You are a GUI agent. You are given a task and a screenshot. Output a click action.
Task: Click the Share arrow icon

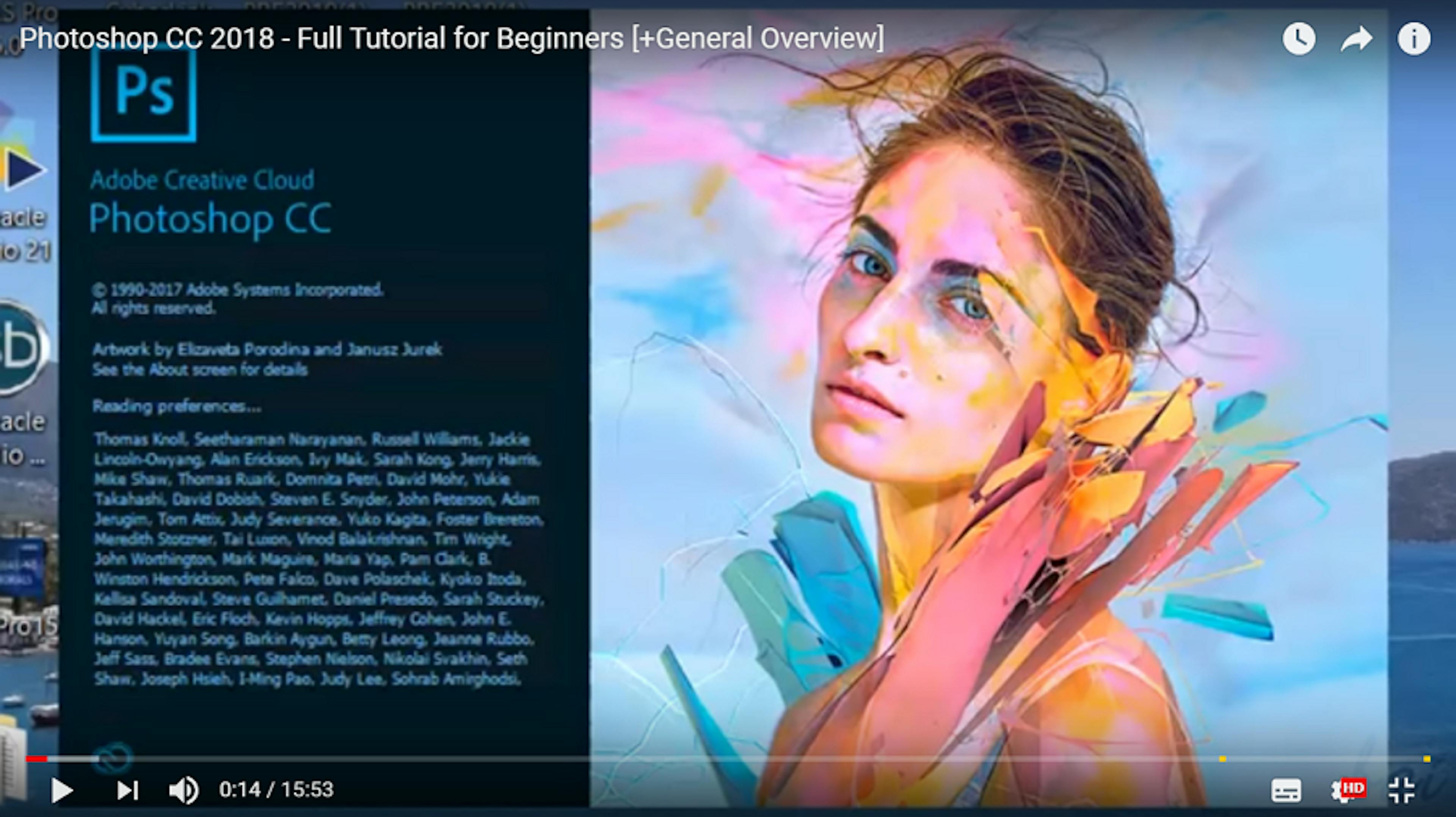(1356, 38)
